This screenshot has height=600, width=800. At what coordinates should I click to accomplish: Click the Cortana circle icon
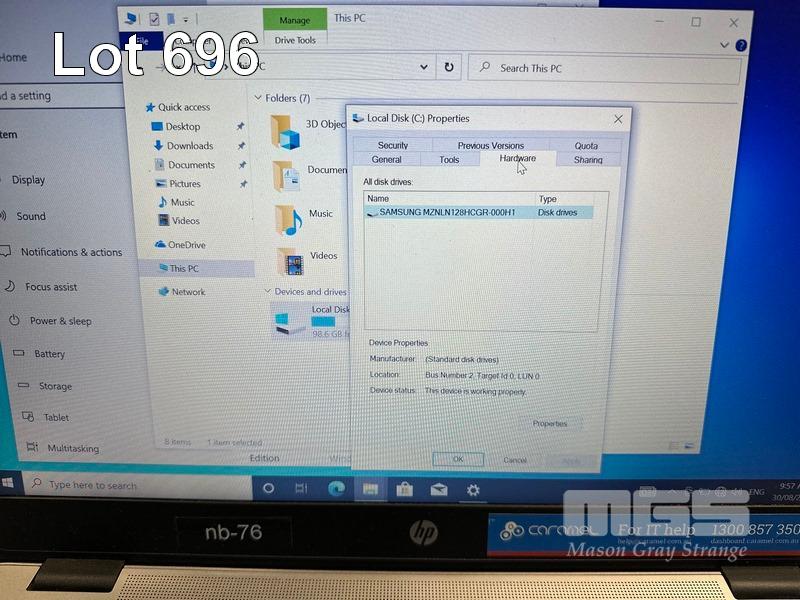point(267,488)
